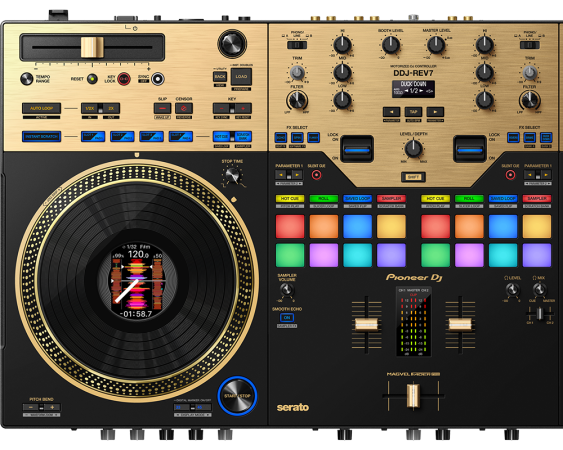This screenshot has height=450, width=563.
Task: Click the left channel FILTER knob
Action: pos(297,101)
